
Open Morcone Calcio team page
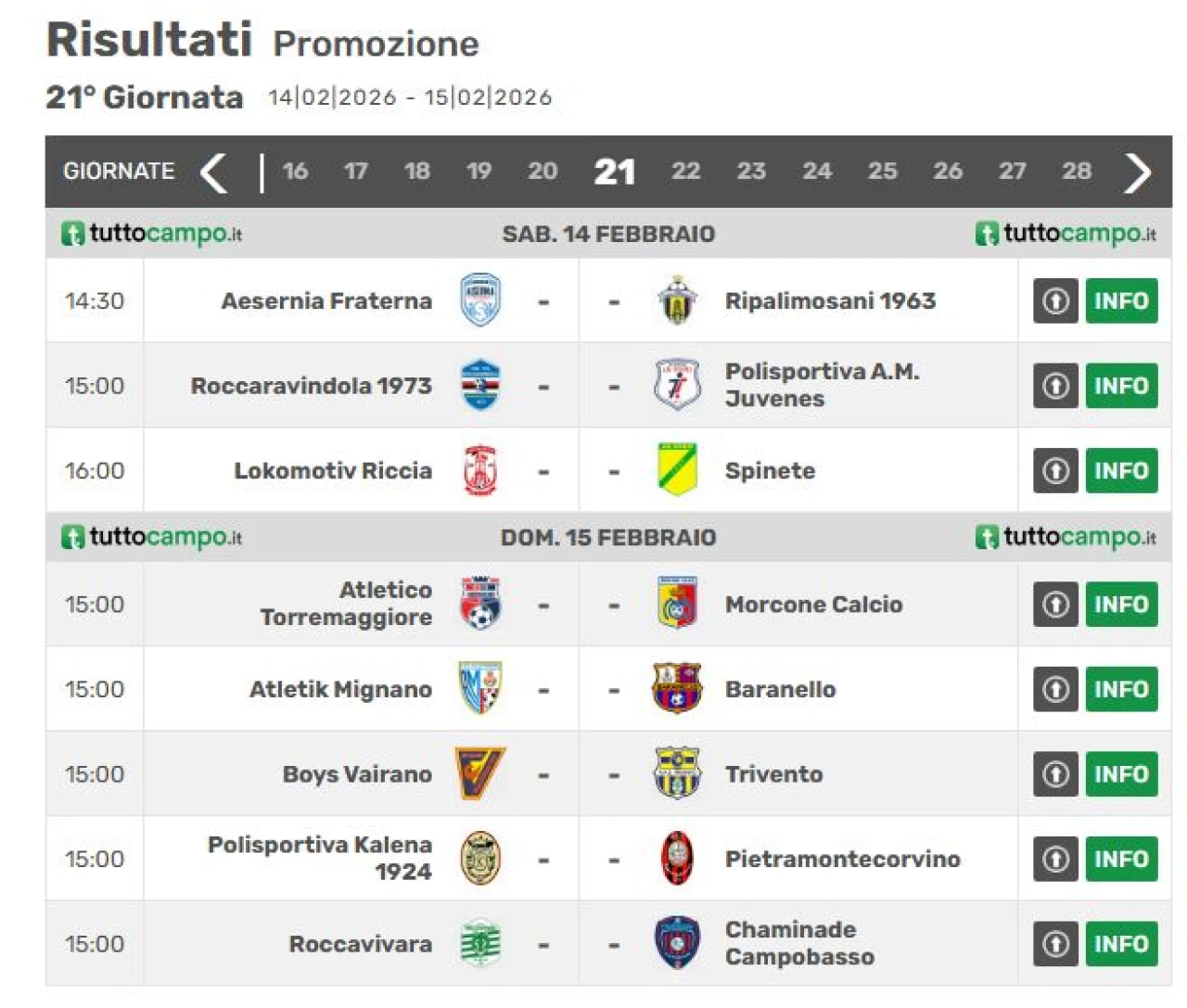tap(813, 605)
